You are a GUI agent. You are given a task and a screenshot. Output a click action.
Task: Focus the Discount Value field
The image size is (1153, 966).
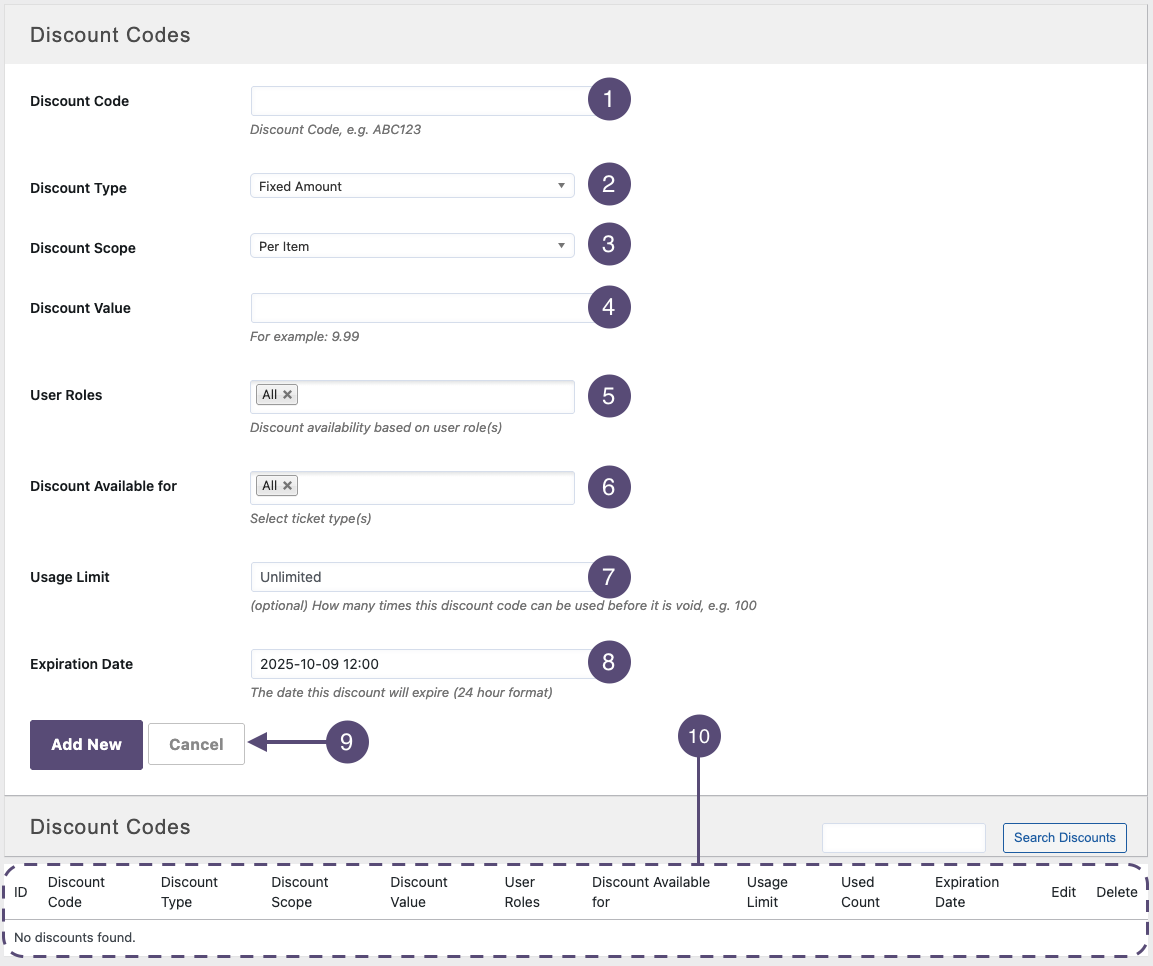pos(418,308)
